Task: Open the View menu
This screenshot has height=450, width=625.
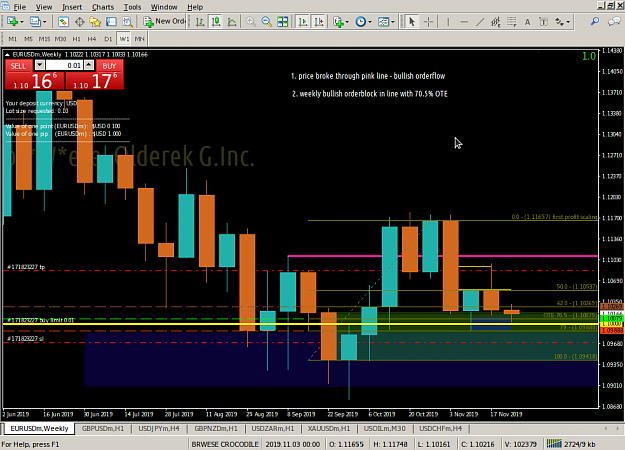Action: click(44, 7)
